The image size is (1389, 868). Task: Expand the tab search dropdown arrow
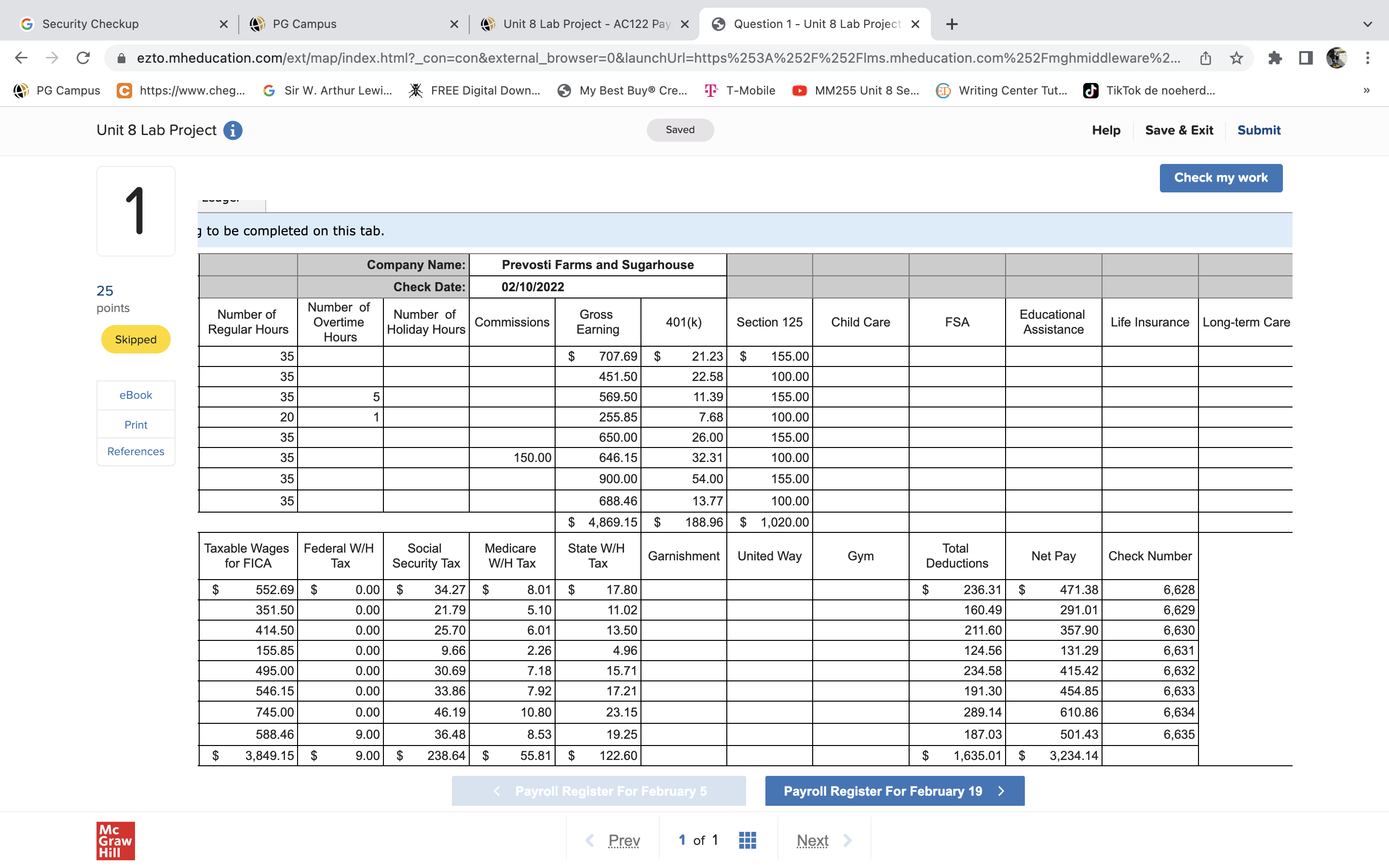[x=1368, y=24]
